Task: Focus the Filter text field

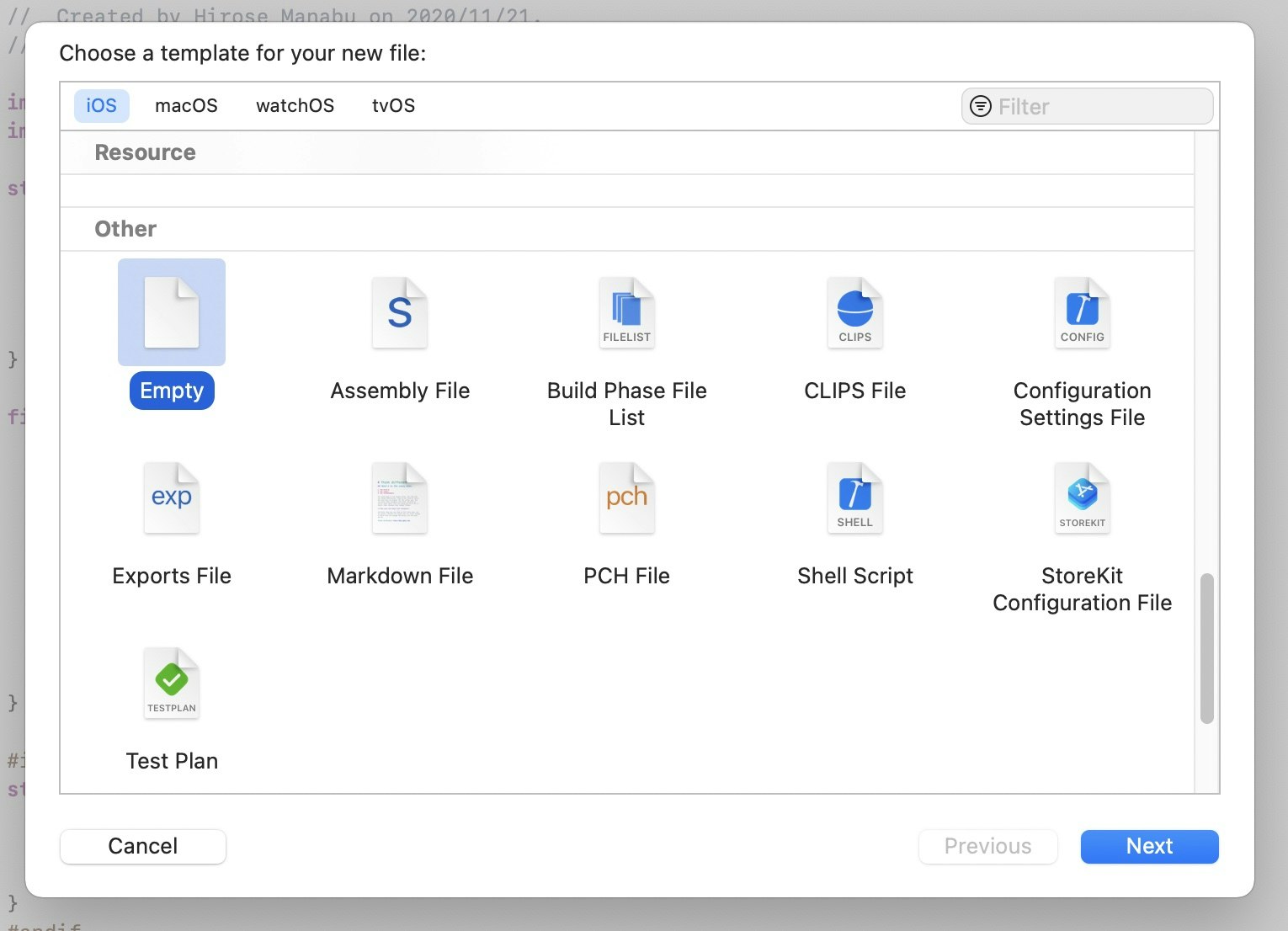Action: click(x=1087, y=106)
